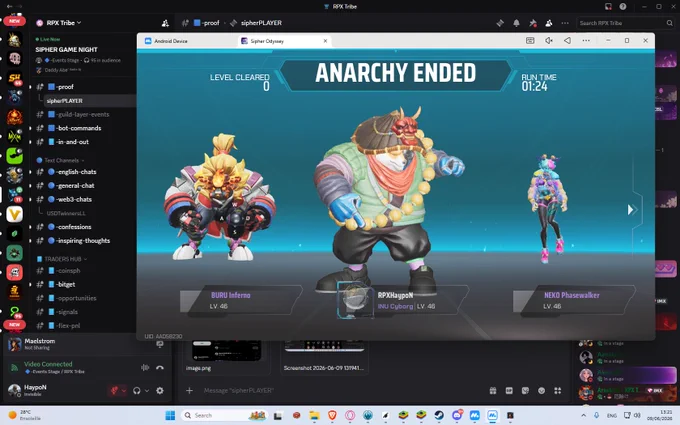Open microphone input options arrow
The width and height of the screenshot is (680, 425).
point(124,390)
